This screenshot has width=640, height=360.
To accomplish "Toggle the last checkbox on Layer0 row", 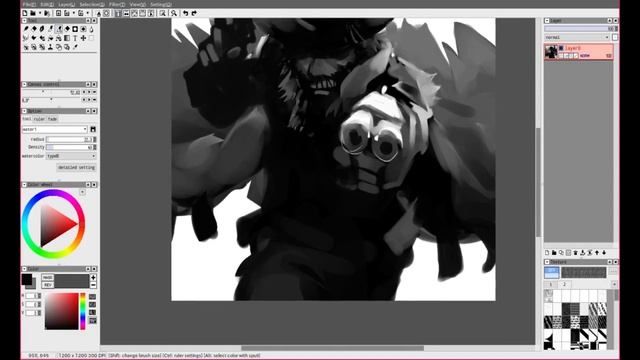I will coord(576,56).
